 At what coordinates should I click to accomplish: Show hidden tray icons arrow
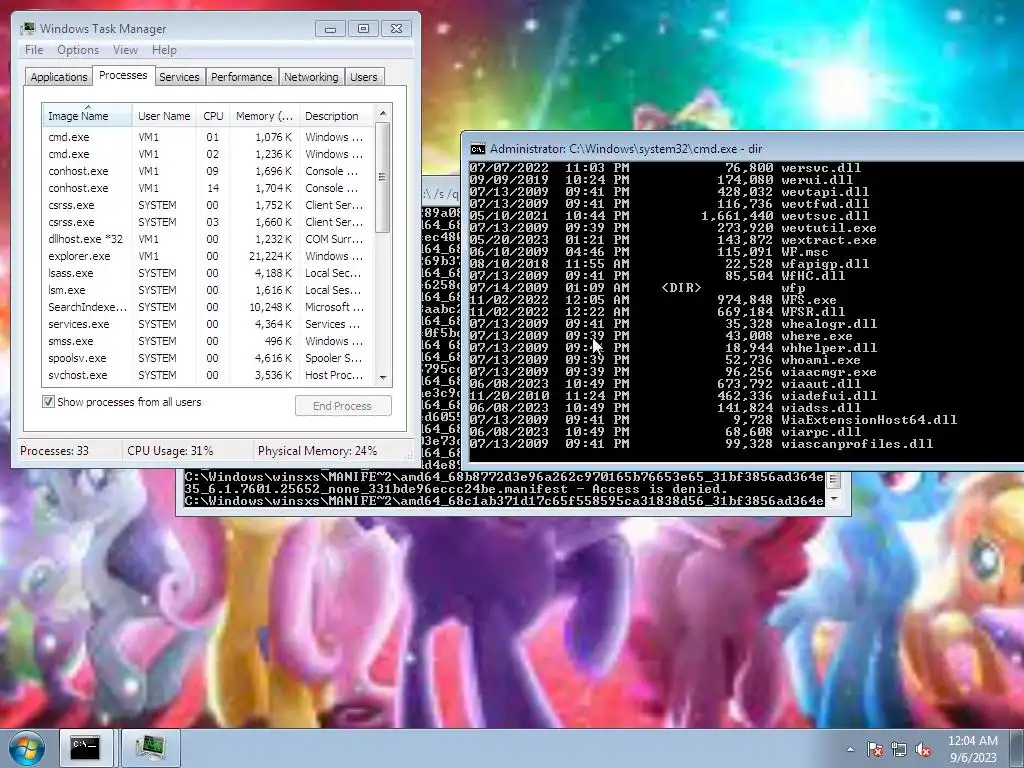(x=850, y=749)
